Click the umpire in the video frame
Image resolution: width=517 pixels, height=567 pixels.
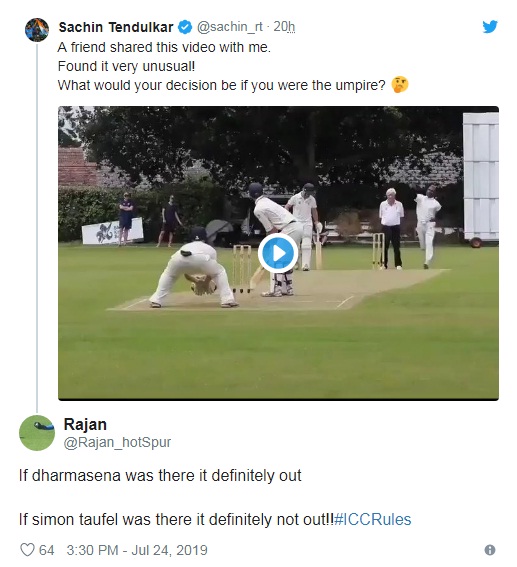(391, 229)
